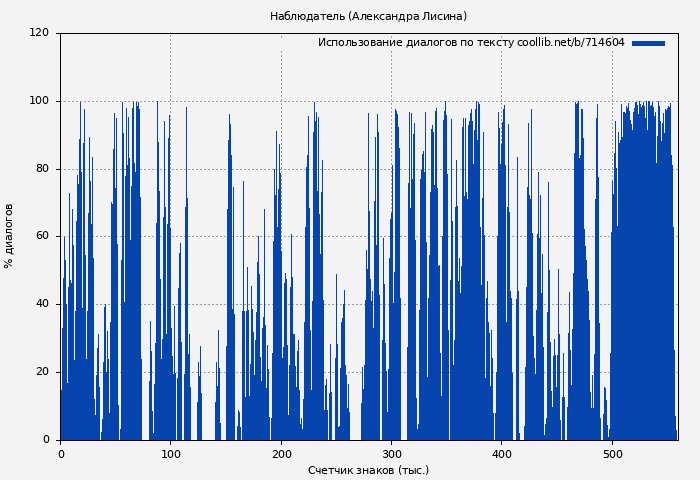Click the y-axis tick label 20
700x480 pixels.
coord(42,372)
